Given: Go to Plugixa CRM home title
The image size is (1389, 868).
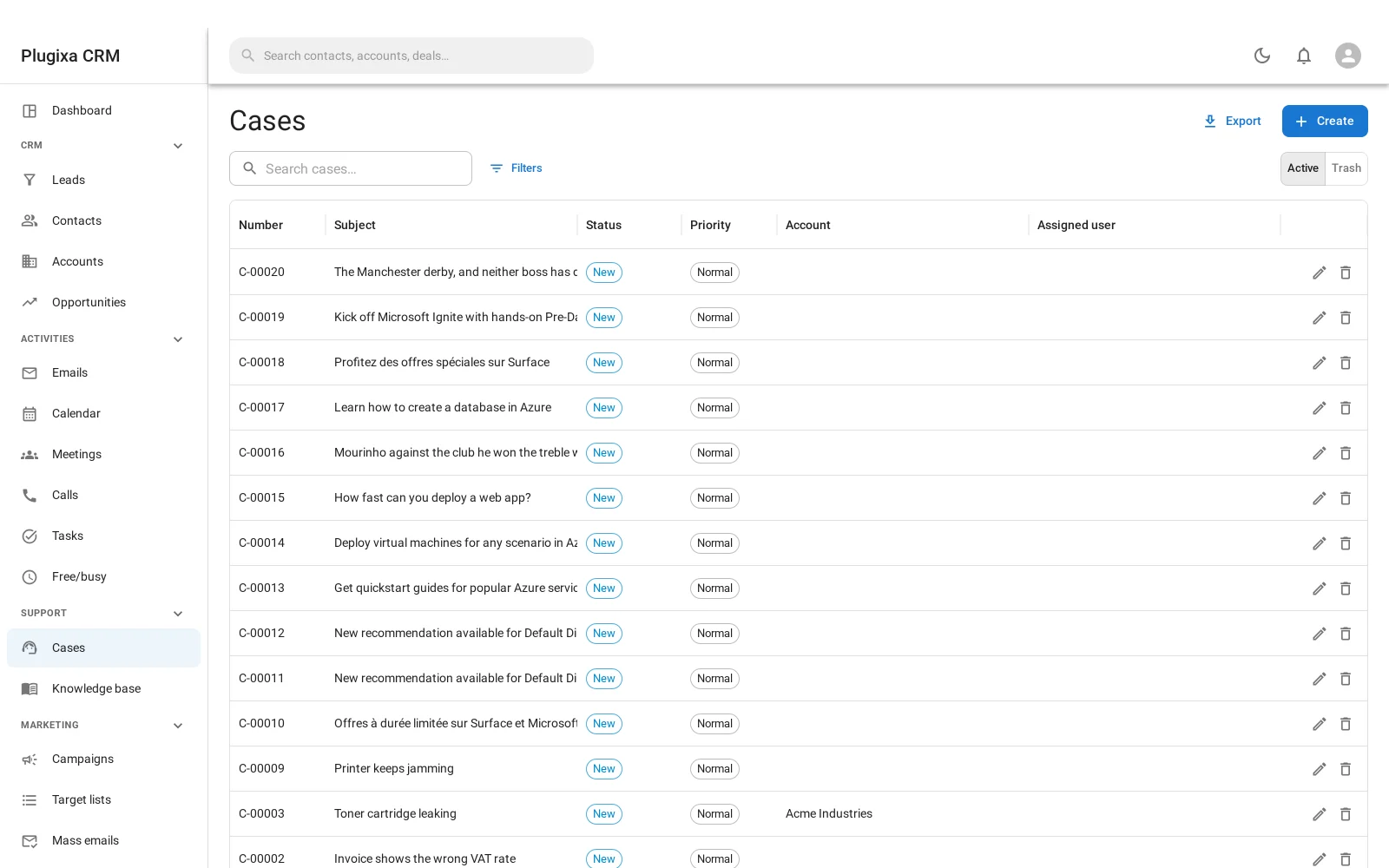Looking at the screenshot, I should (x=70, y=56).
